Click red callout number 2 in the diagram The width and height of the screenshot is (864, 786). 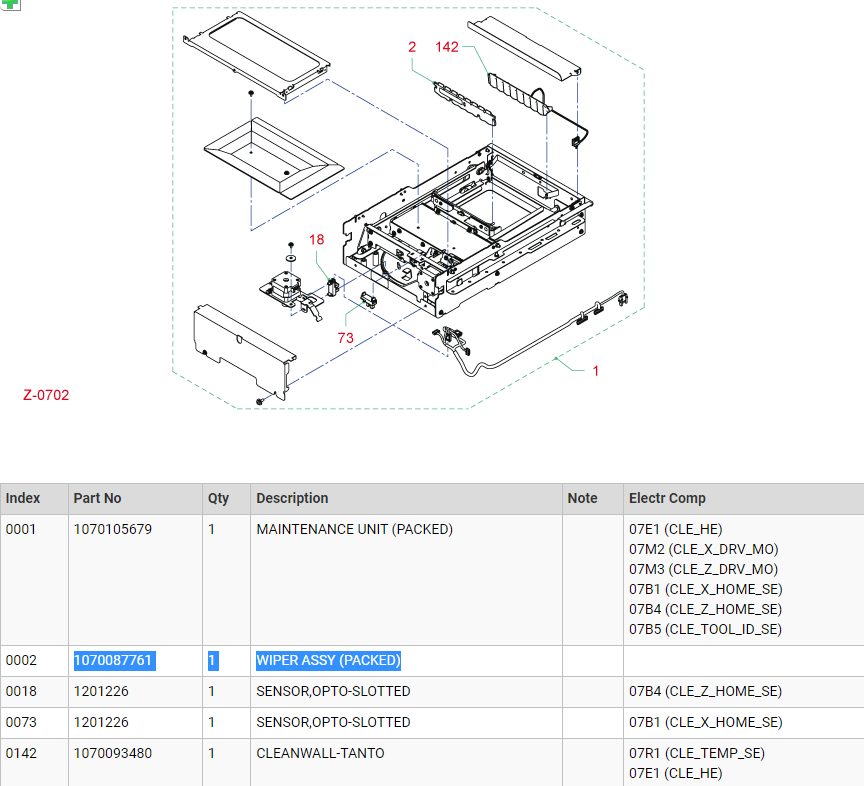coord(412,47)
